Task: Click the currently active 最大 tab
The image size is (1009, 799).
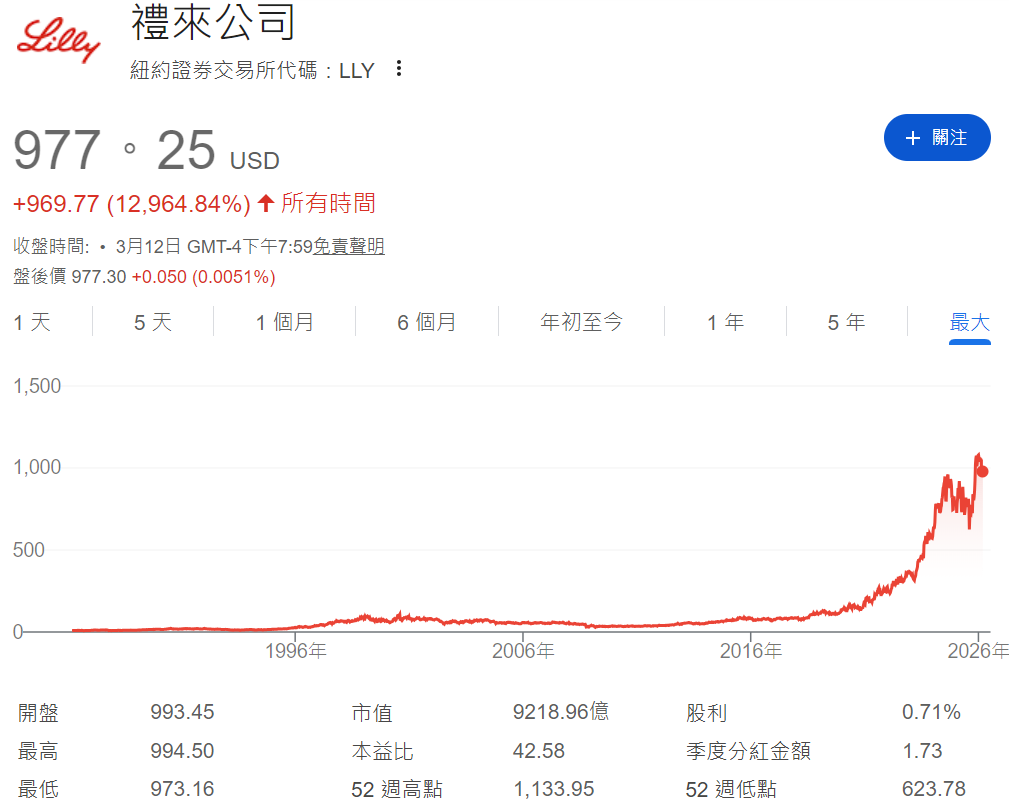Action: pyautogui.click(x=968, y=322)
